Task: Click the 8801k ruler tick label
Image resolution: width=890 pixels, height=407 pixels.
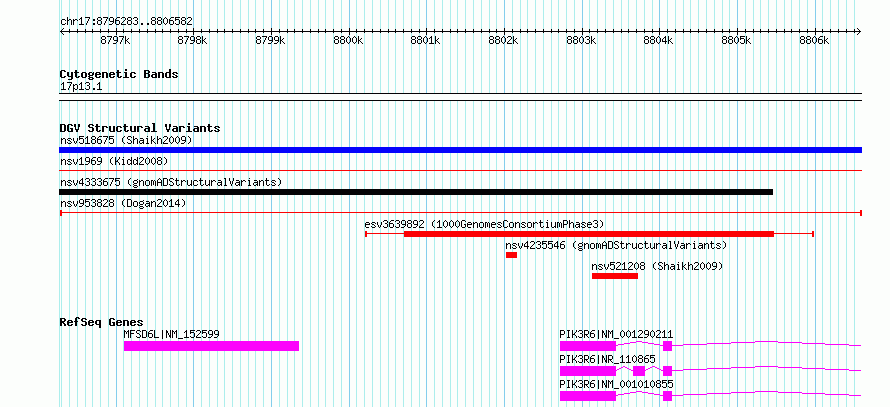Action: point(426,41)
